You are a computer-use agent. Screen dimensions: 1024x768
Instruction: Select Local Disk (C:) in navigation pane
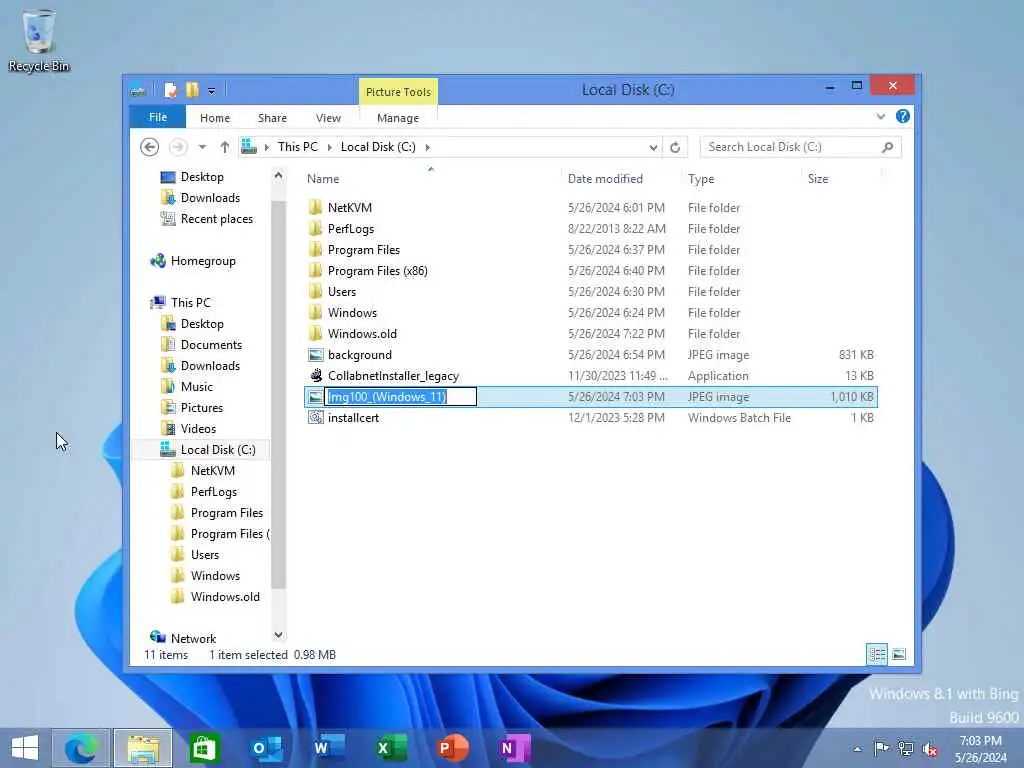217,449
